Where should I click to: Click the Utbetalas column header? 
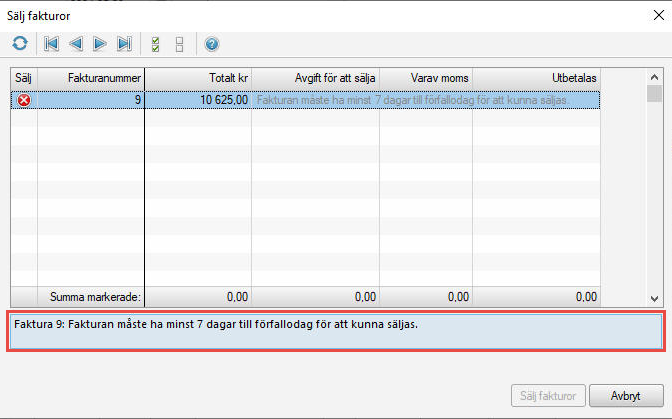point(537,78)
